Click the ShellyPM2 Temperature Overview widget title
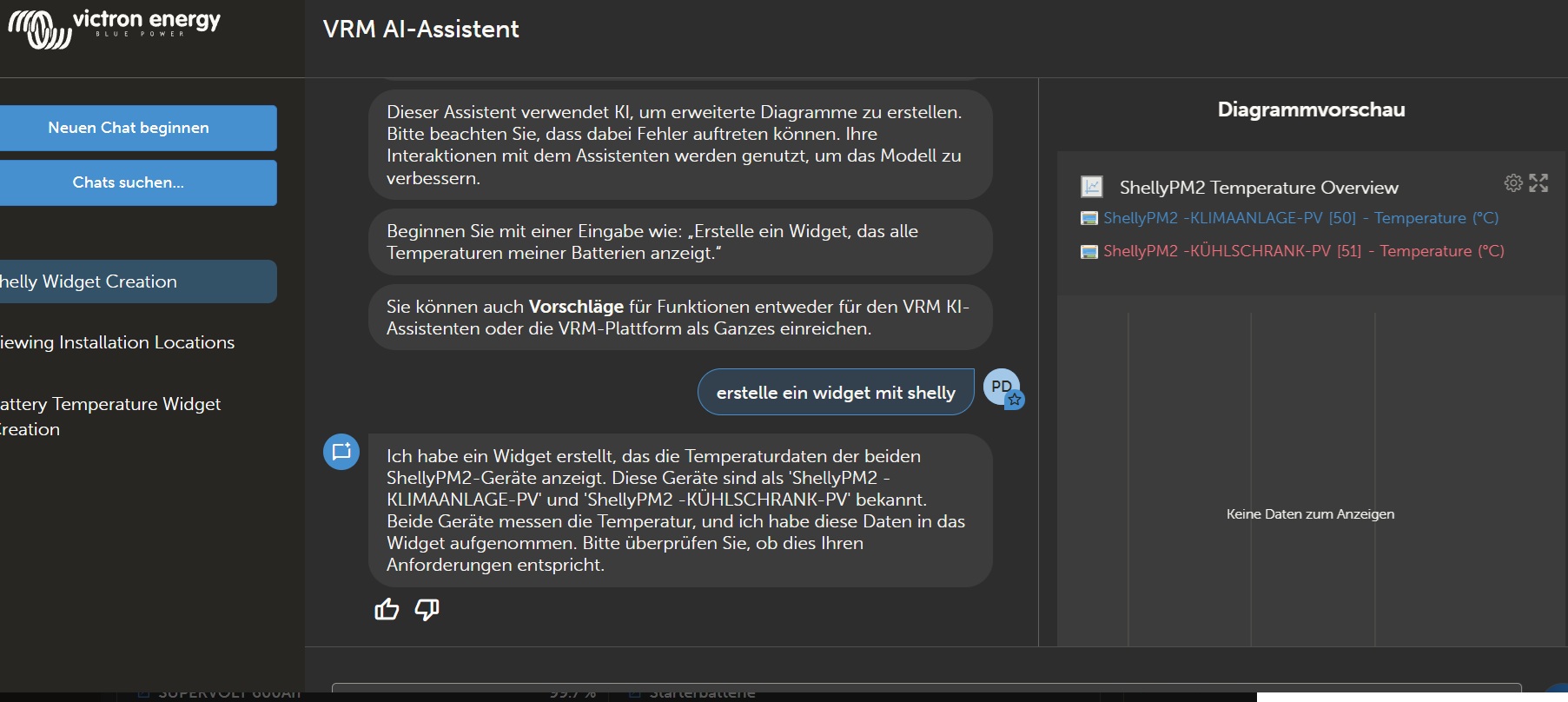 click(1259, 188)
